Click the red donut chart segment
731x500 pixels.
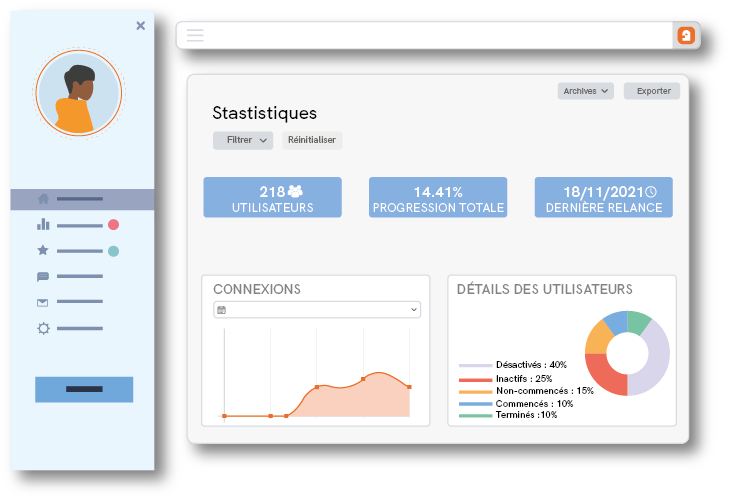coord(605,375)
